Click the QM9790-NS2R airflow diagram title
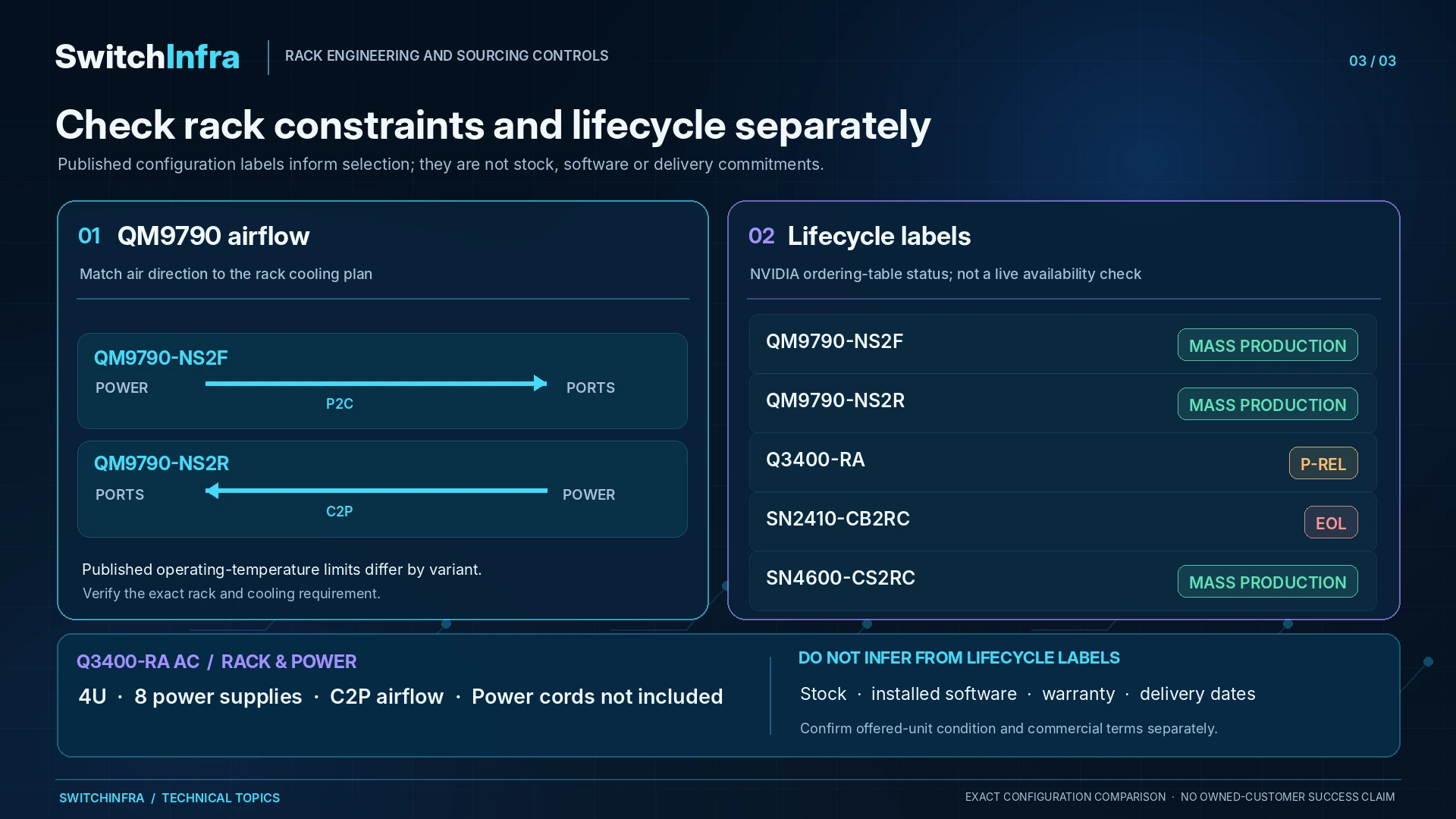The height and width of the screenshot is (819, 1456). 162,463
